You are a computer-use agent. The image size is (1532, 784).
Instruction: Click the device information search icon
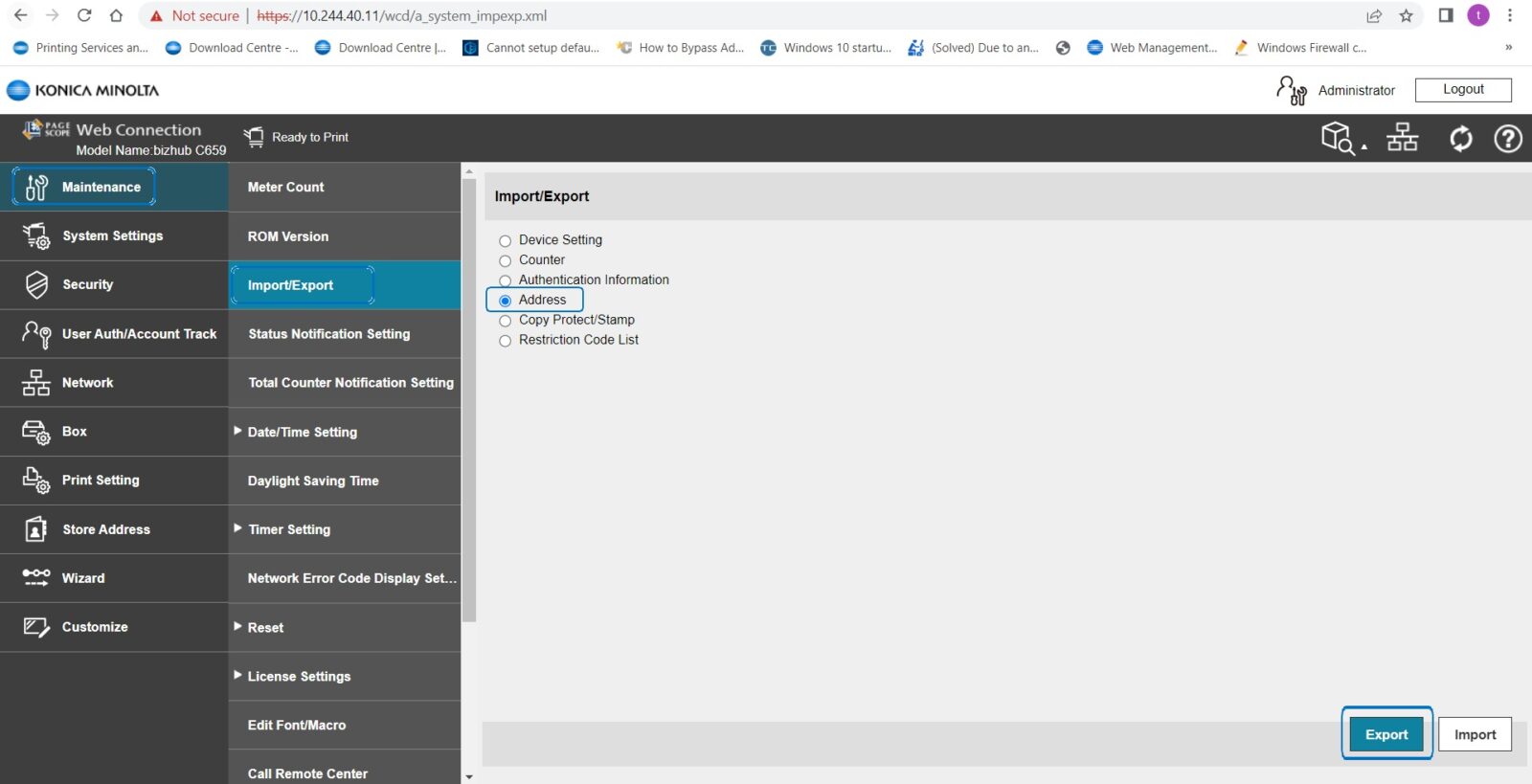tap(1339, 138)
